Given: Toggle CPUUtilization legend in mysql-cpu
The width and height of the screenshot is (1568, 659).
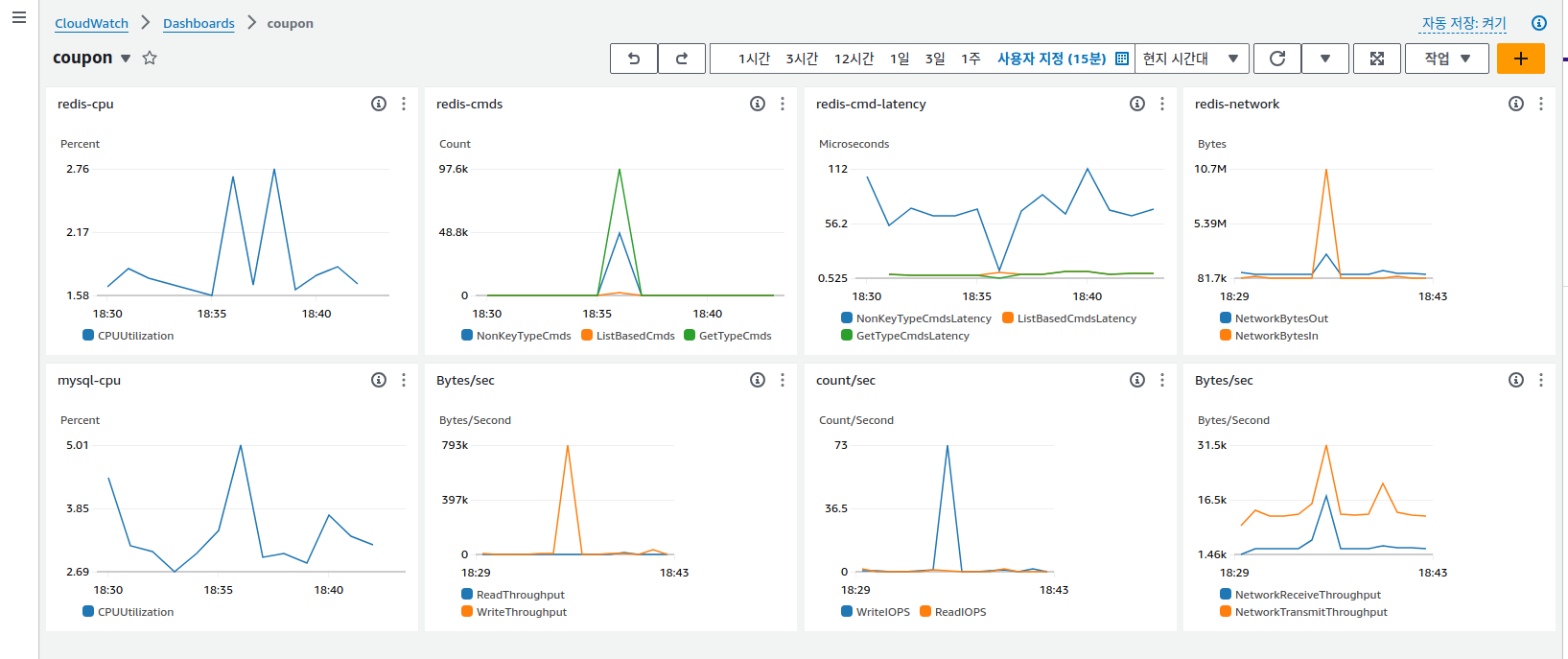Looking at the screenshot, I should (129, 612).
